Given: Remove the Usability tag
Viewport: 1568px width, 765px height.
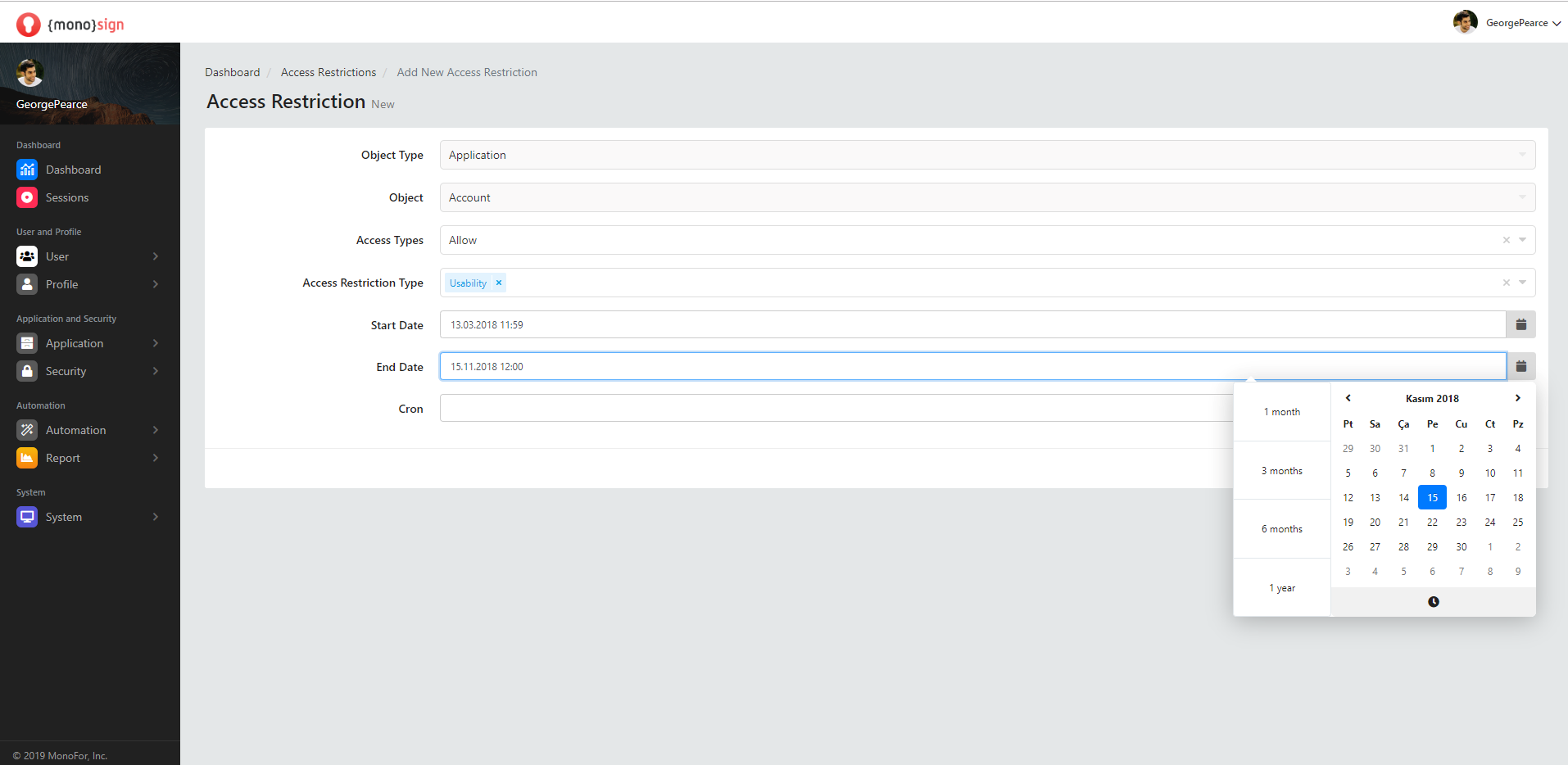Looking at the screenshot, I should coord(498,283).
